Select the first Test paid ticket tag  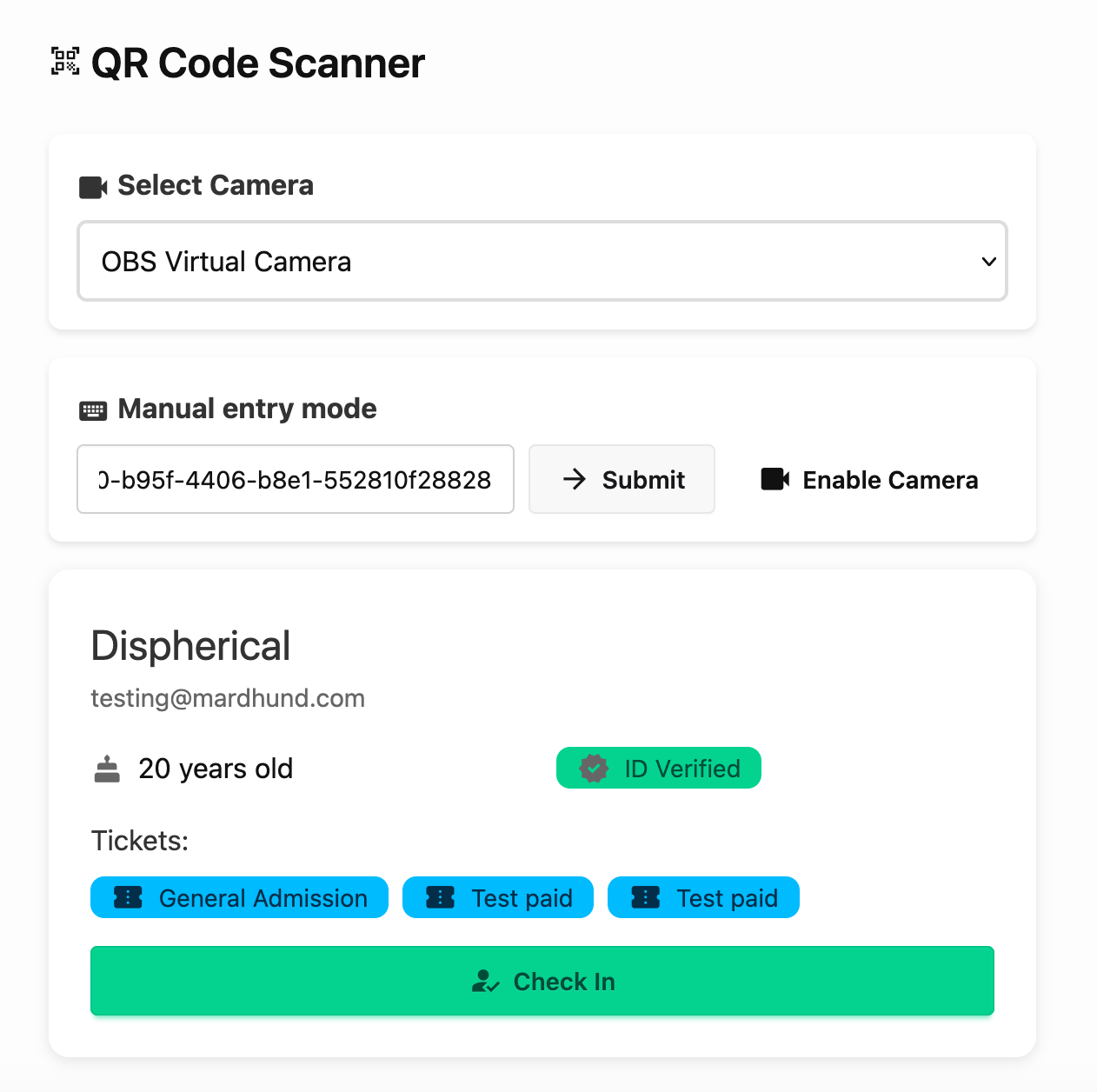(498, 897)
